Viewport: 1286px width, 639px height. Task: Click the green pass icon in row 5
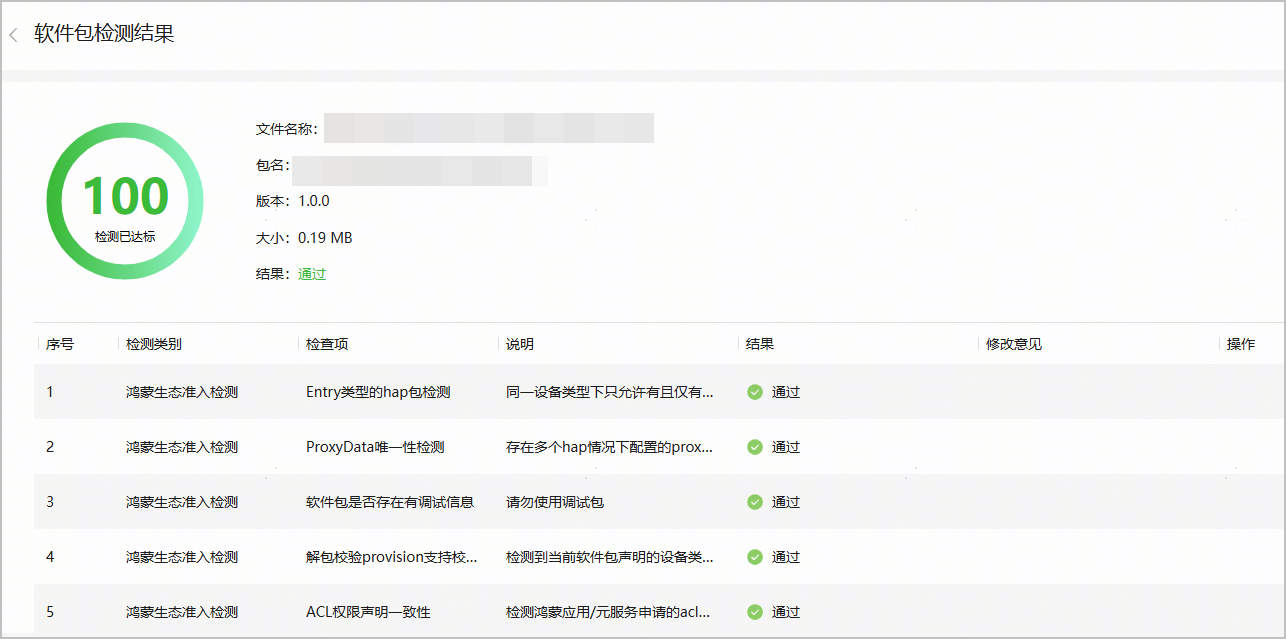755,612
